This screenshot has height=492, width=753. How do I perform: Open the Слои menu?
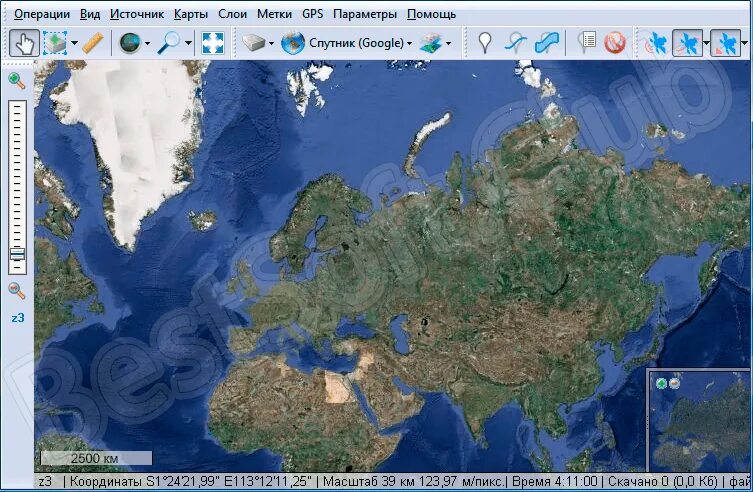coord(232,14)
